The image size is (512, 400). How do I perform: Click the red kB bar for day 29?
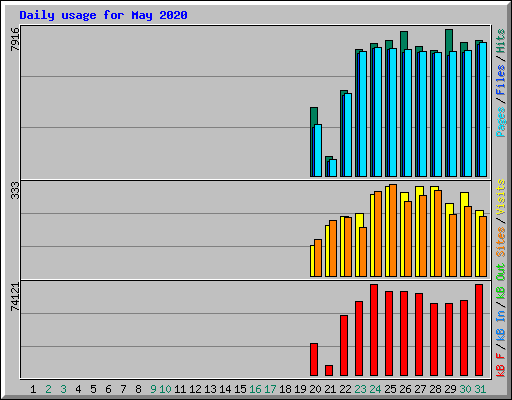(x=449, y=340)
